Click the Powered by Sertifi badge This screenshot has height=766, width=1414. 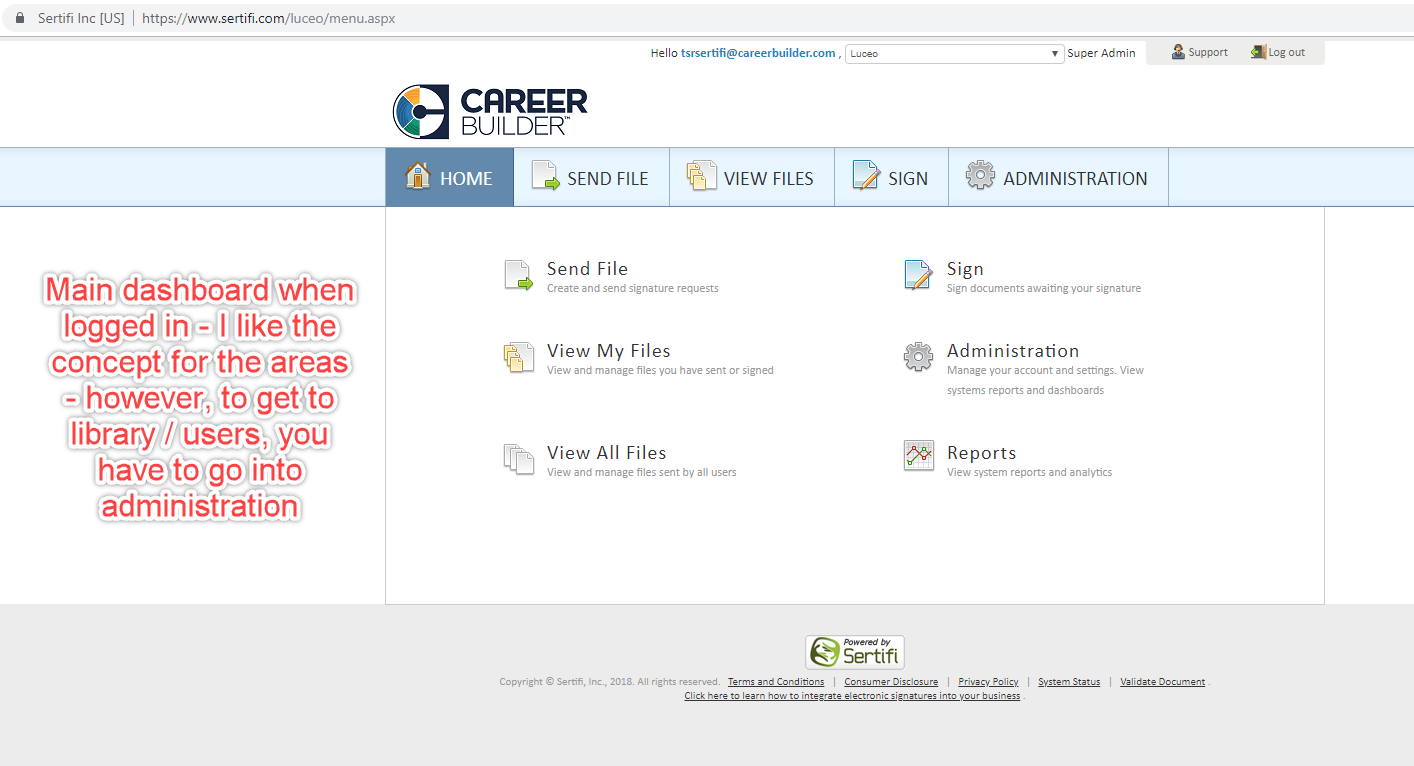pyautogui.click(x=855, y=652)
